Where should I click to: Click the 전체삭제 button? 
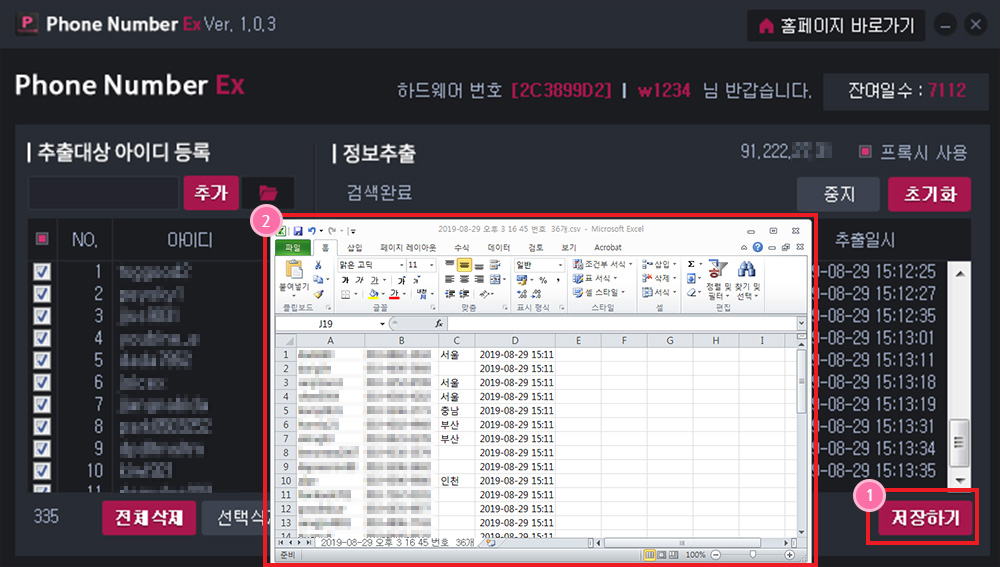pyautogui.click(x=149, y=517)
